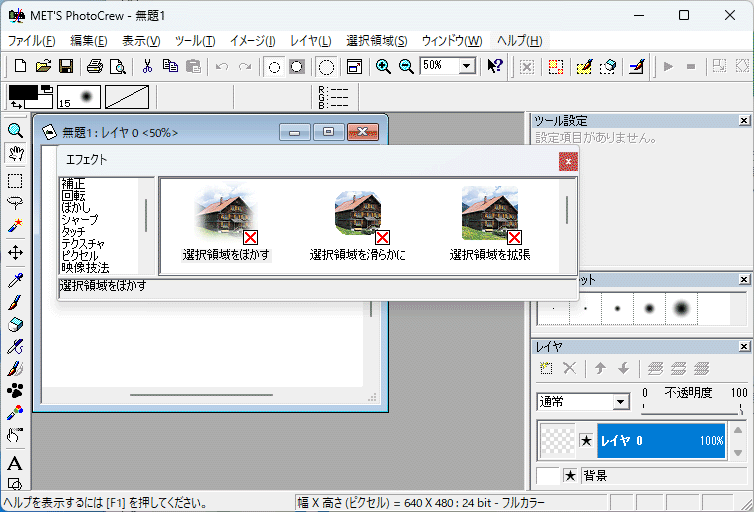The width and height of the screenshot is (754, 512).
Task: Select the Hand tool
Action: click(x=15, y=153)
